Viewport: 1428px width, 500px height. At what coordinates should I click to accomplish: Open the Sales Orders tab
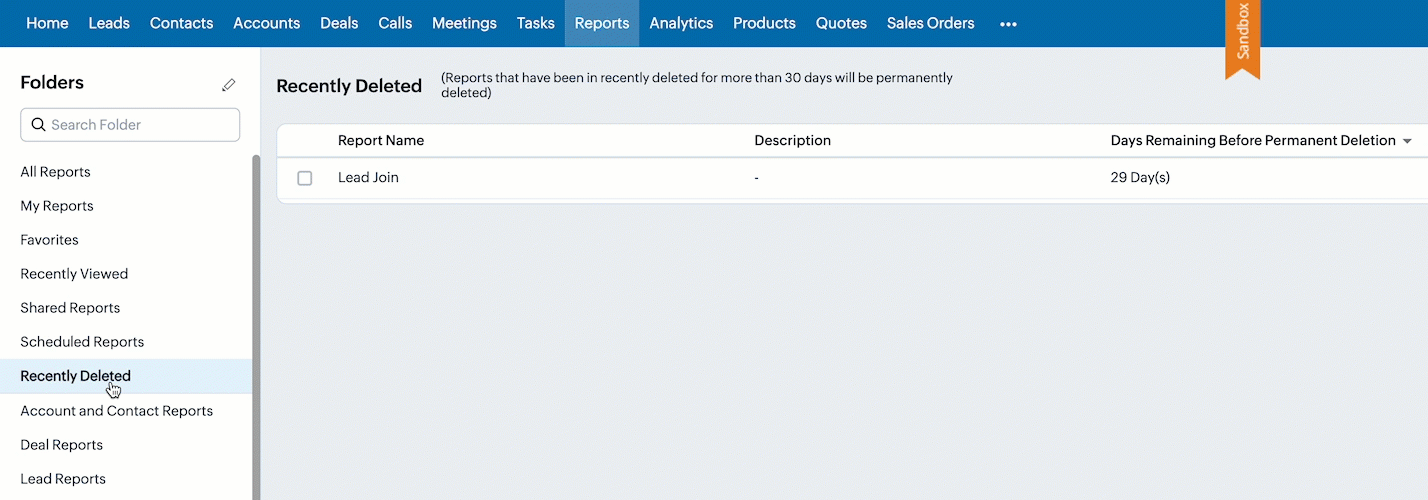click(x=930, y=23)
